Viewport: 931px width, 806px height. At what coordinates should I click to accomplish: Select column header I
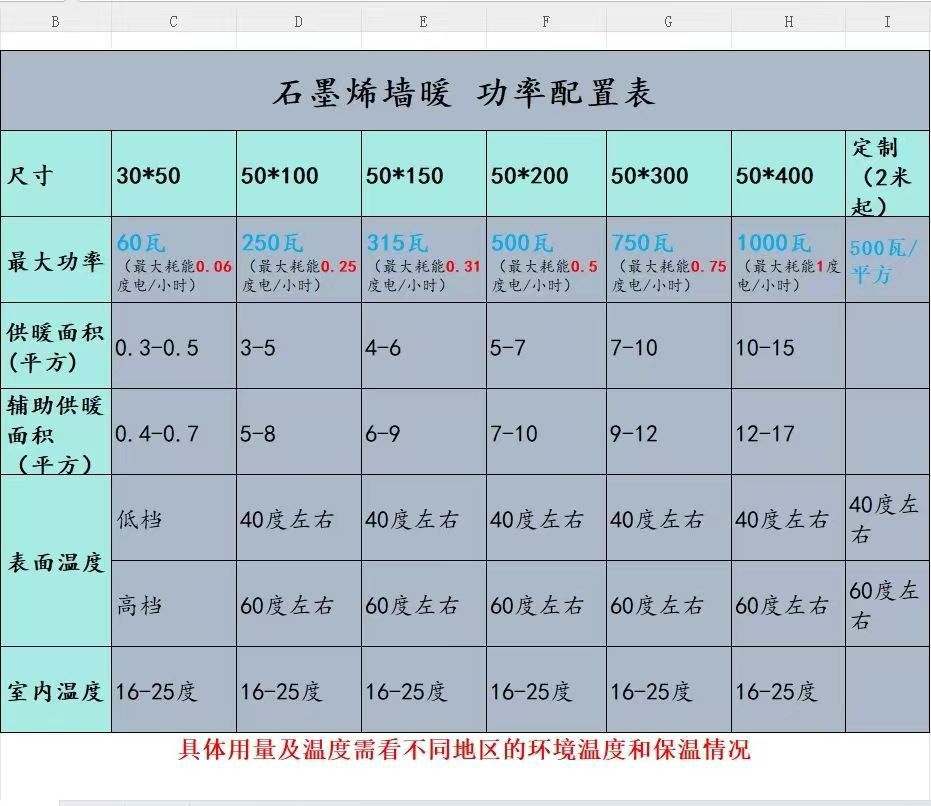[885, 19]
